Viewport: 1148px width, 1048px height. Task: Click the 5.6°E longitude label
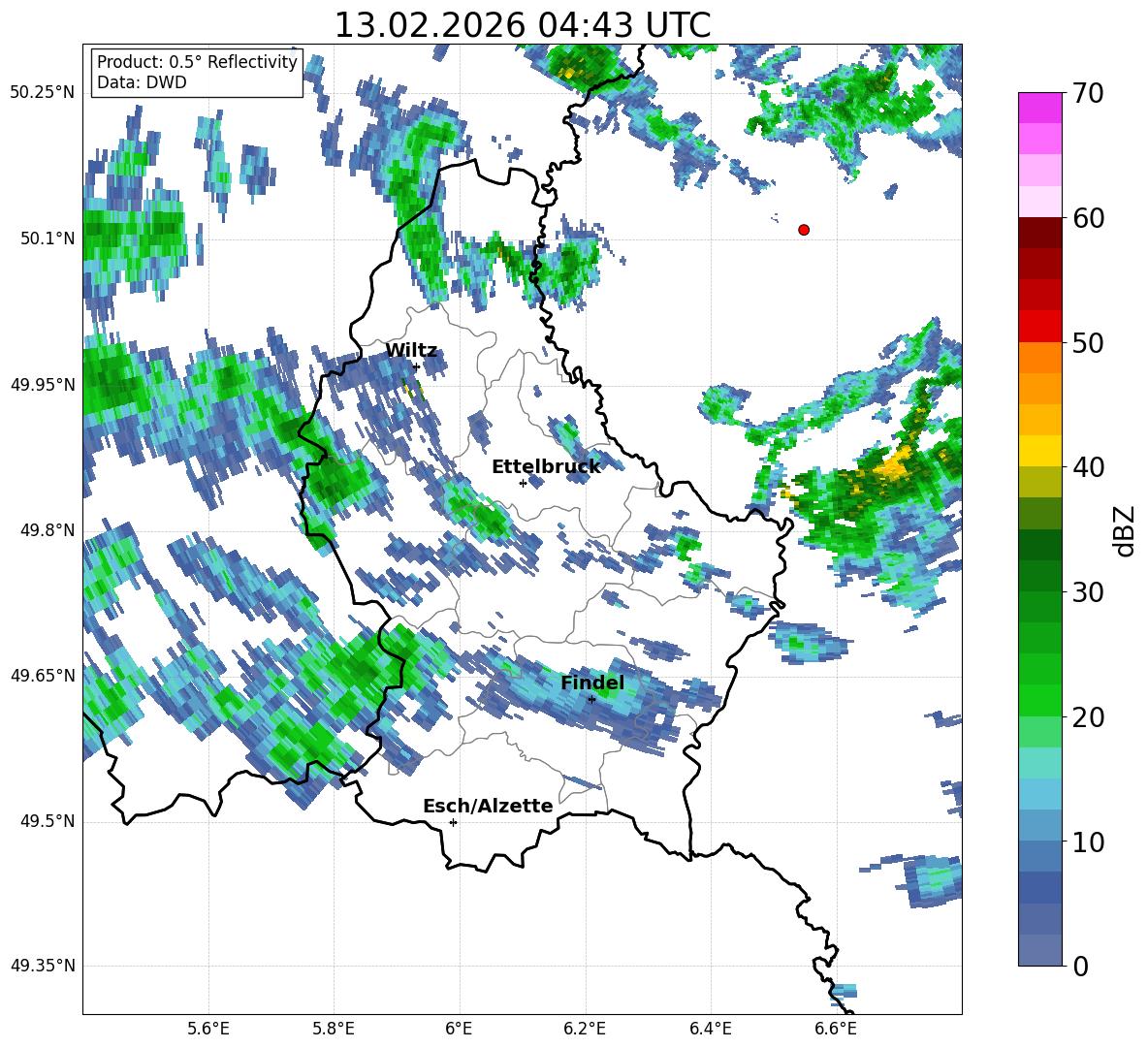[208, 1029]
